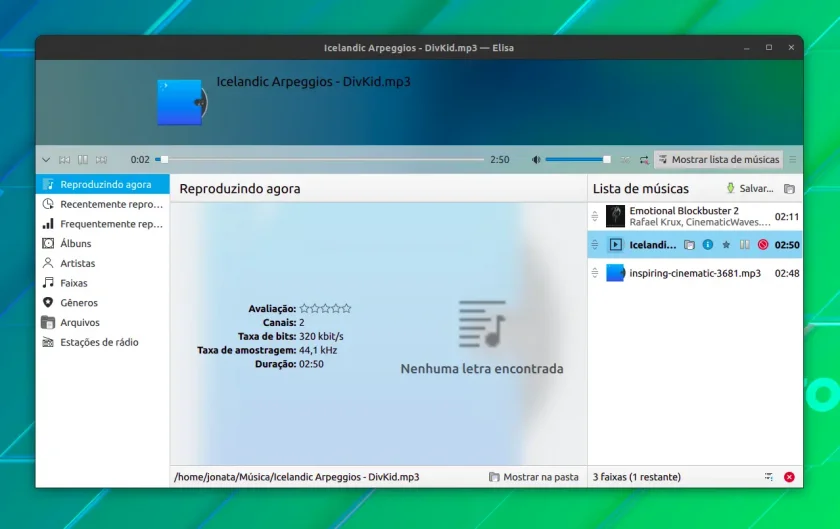Open Frequentemente reproduzidas view
840x529 pixels.
click(103, 224)
